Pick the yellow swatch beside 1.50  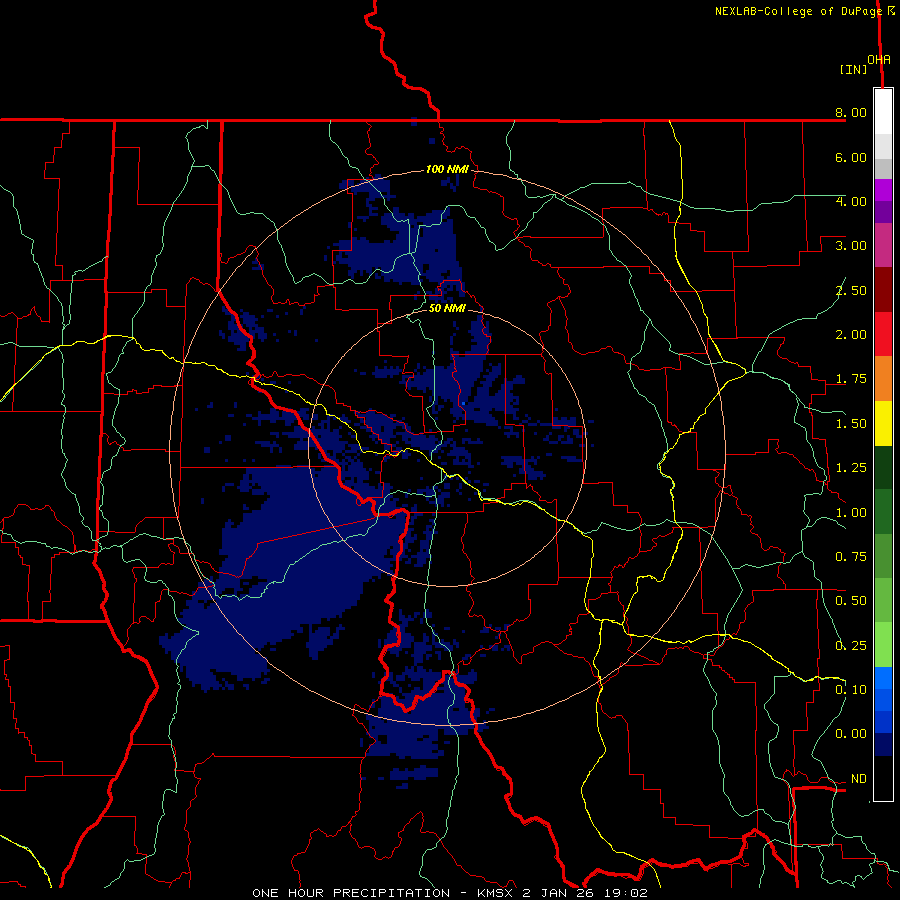click(883, 423)
